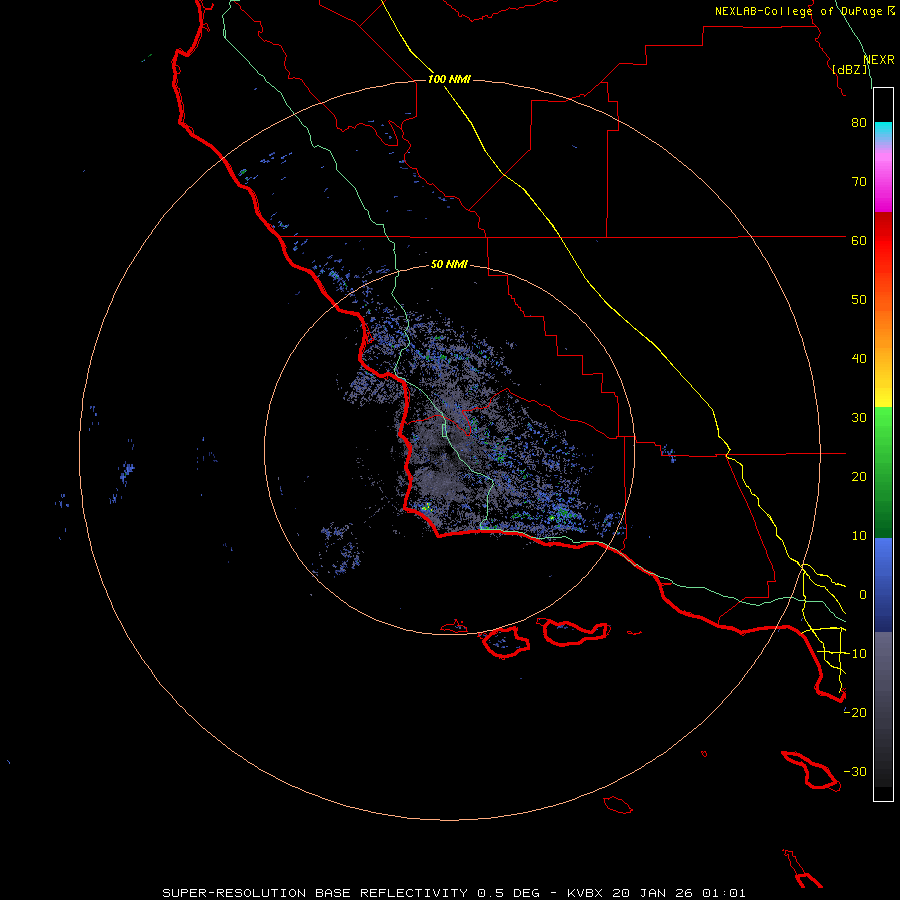Click the dBZ units label
The image size is (900, 900).
[x=851, y=69]
